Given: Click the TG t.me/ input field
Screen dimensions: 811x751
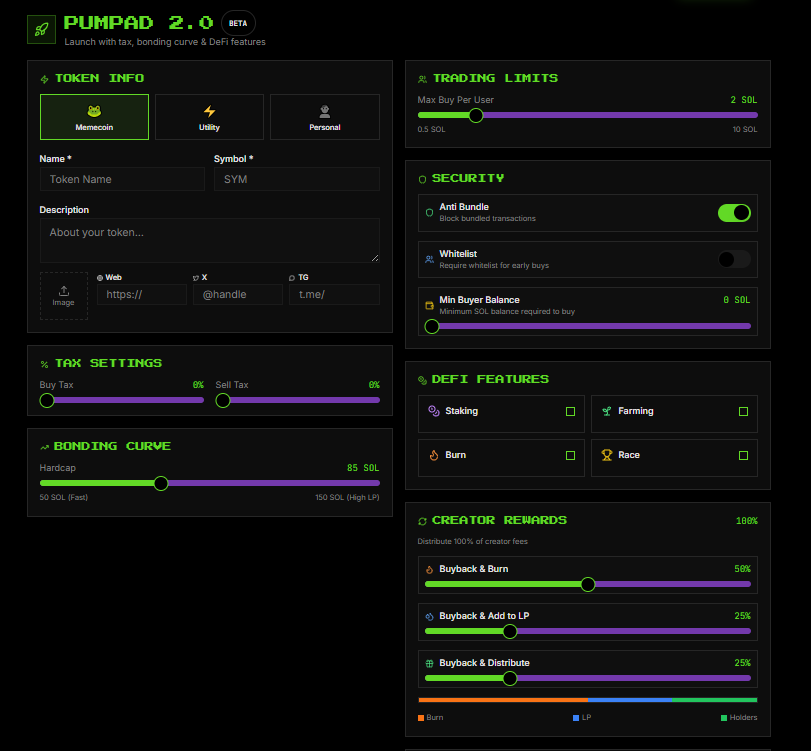Looking at the screenshot, I should point(334,294).
